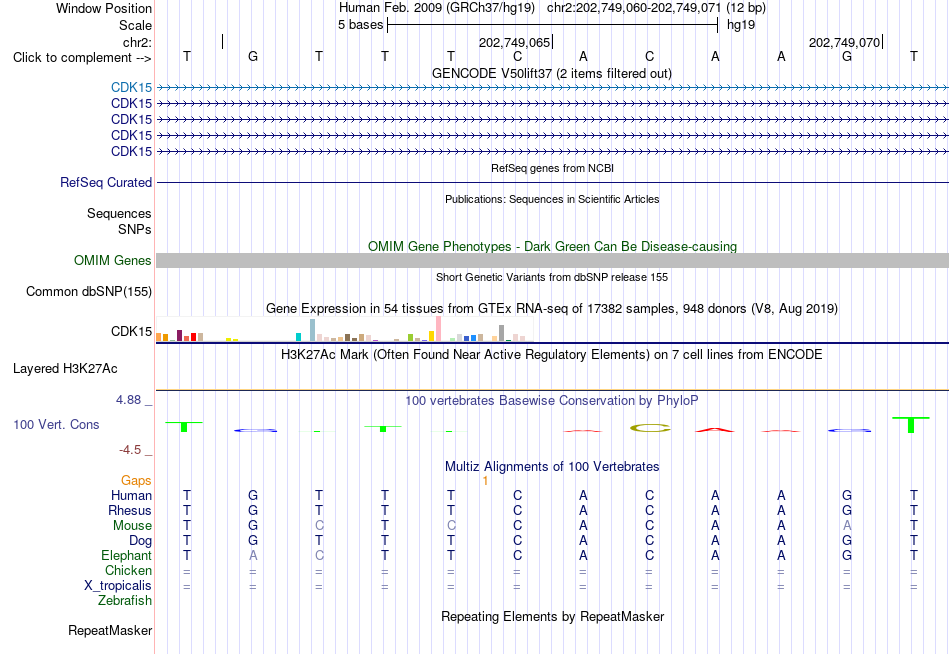Click the 'RefSeq genes from NCBI' title
The image size is (950, 654).
pos(552,168)
